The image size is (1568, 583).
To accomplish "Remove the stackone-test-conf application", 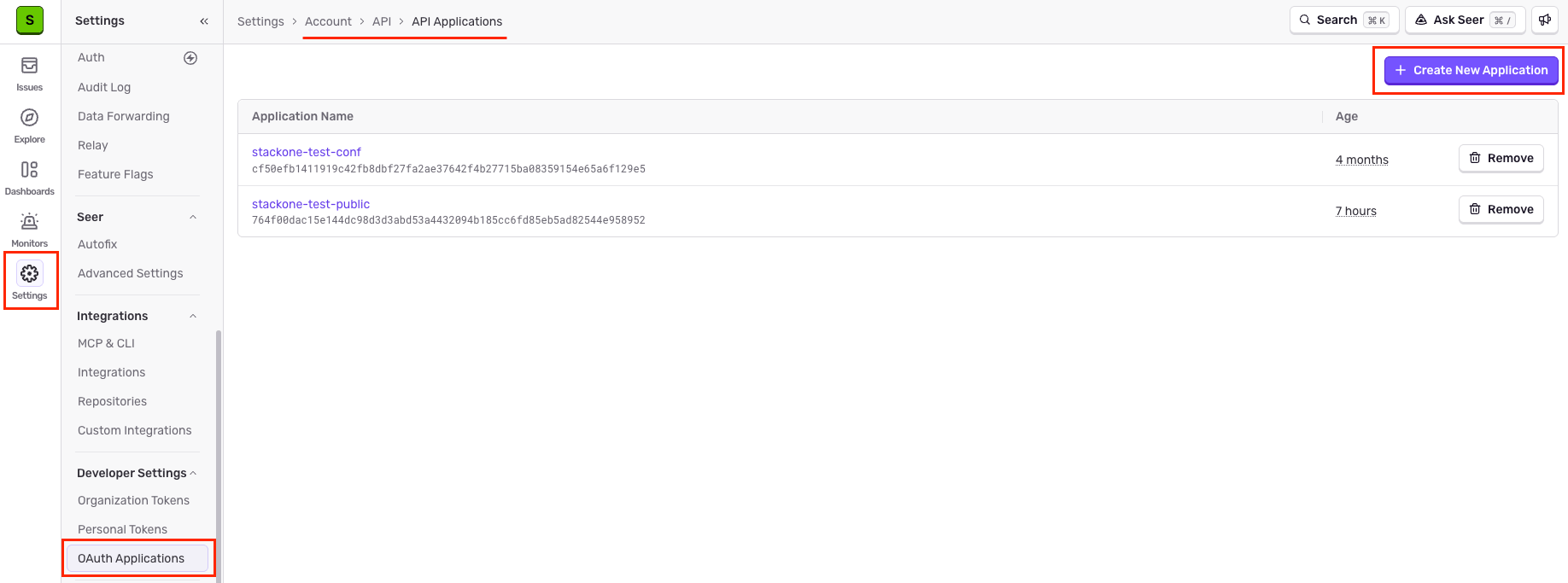I will [x=1501, y=158].
